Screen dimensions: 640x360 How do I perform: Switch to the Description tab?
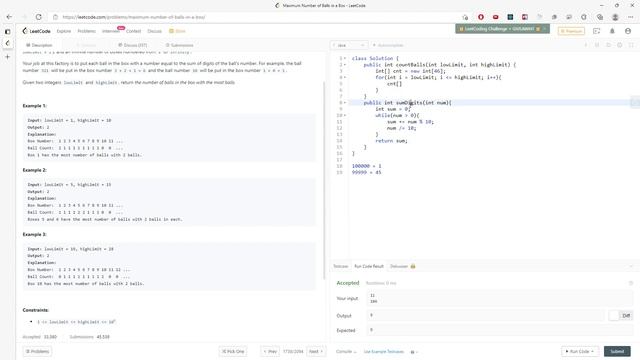coord(39,45)
